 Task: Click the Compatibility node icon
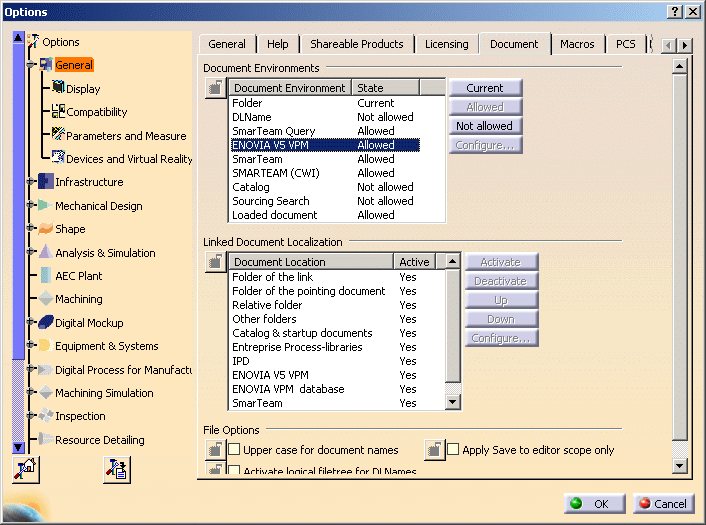(x=58, y=111)
